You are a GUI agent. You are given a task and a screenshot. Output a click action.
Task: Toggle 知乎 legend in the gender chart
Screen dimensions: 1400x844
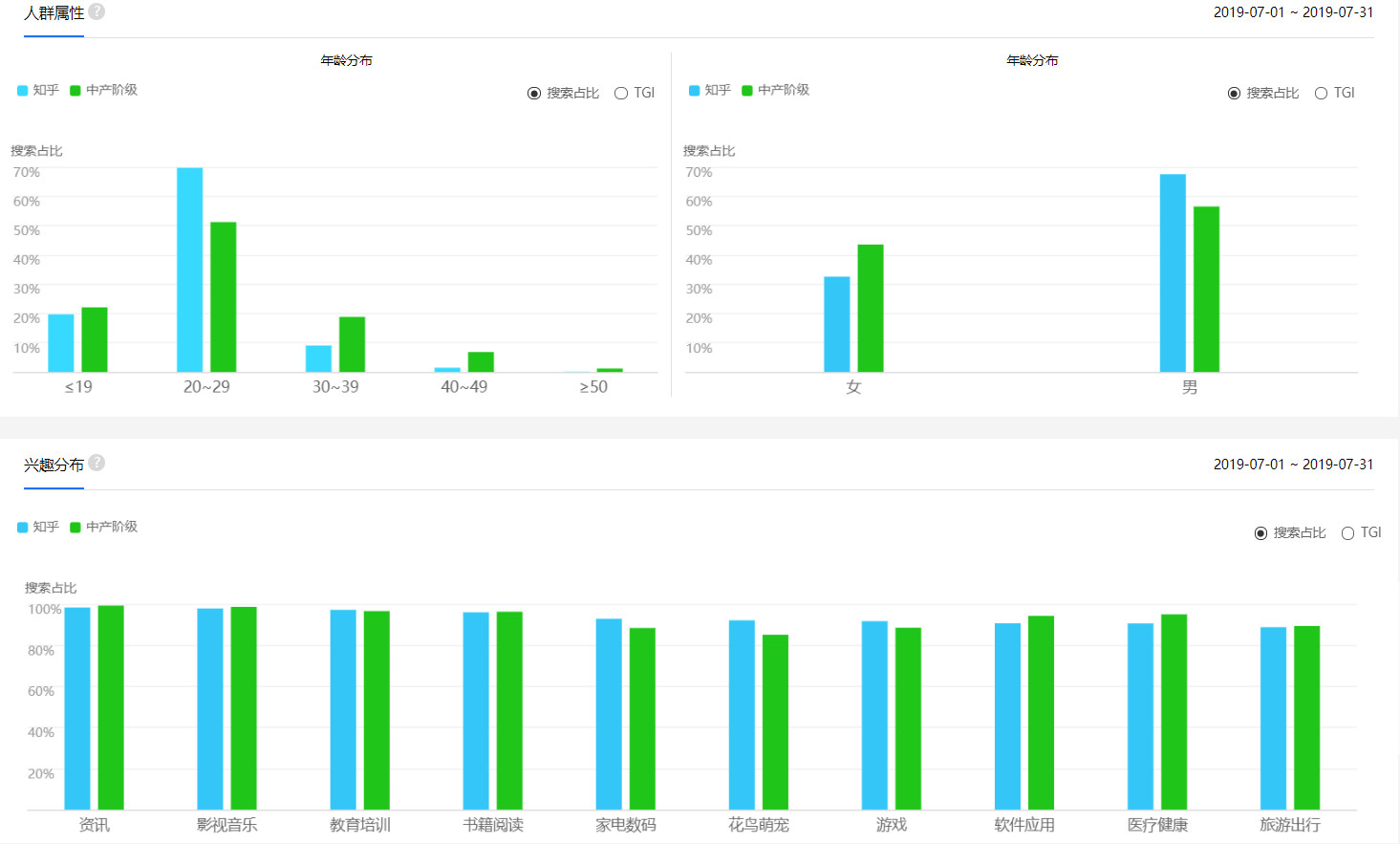pos(710,90)
